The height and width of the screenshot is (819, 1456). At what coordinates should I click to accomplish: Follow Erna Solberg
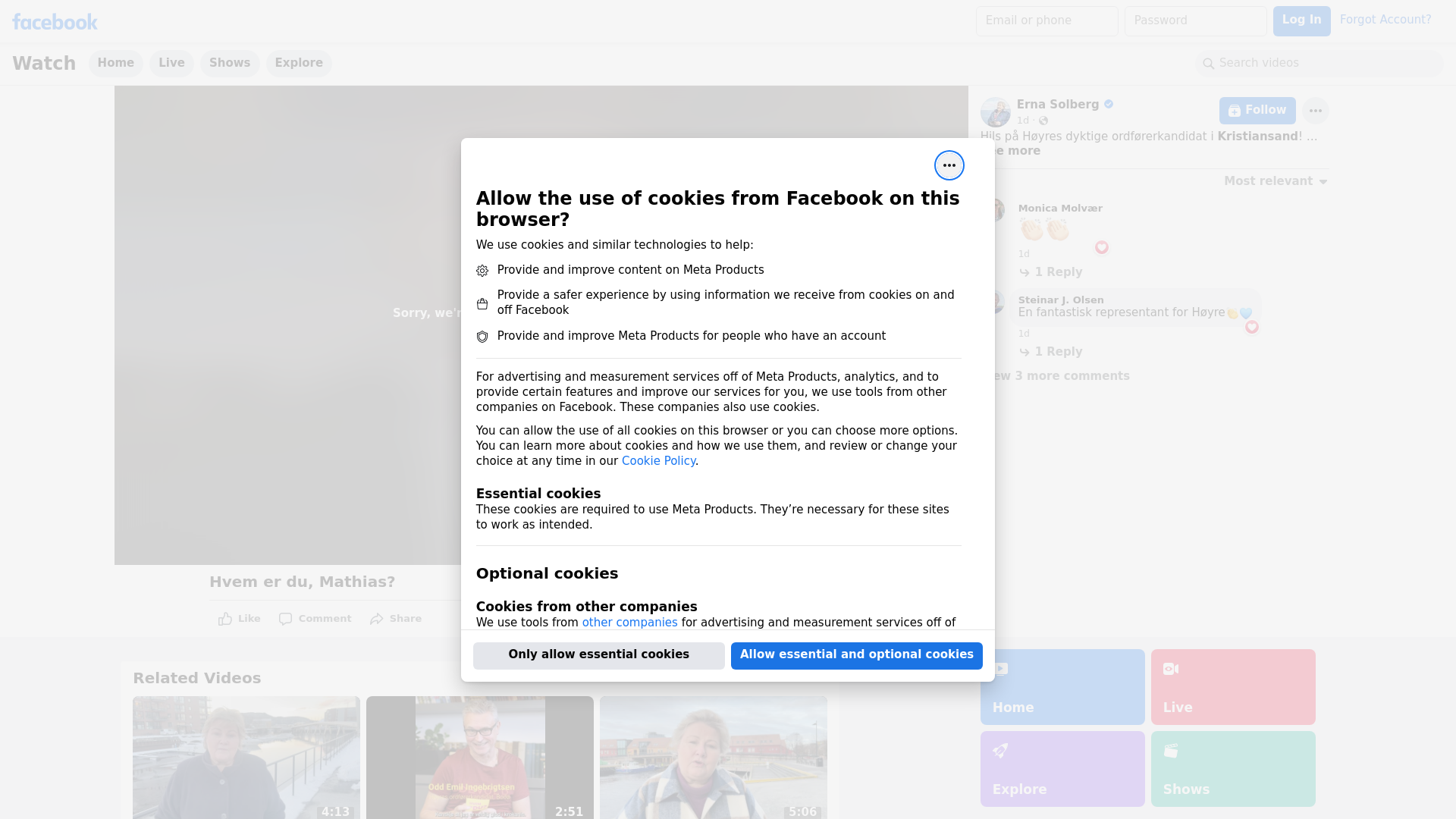click(x=1257, y=111)
